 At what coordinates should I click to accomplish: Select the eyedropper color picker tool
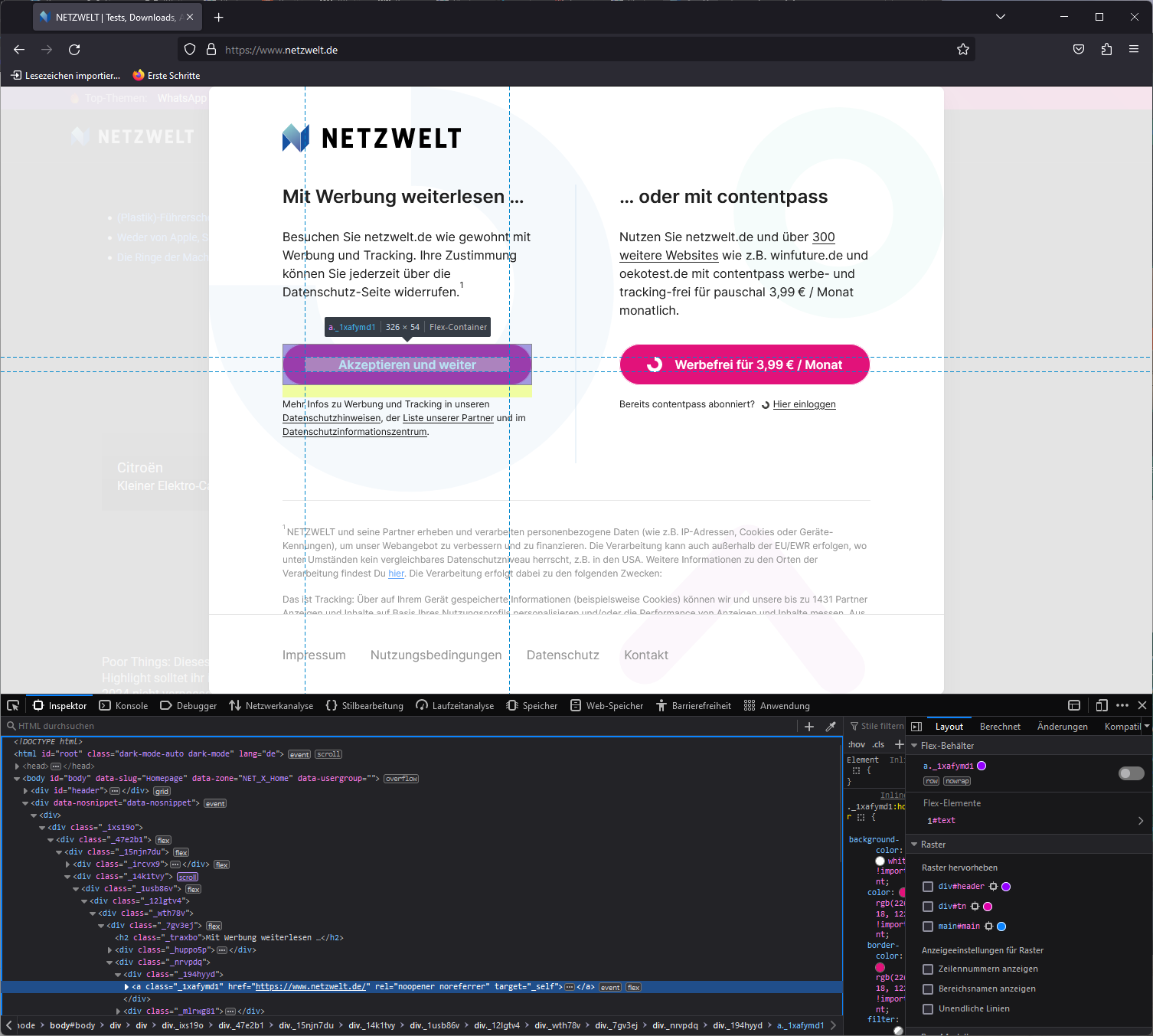tap(831, 726)
